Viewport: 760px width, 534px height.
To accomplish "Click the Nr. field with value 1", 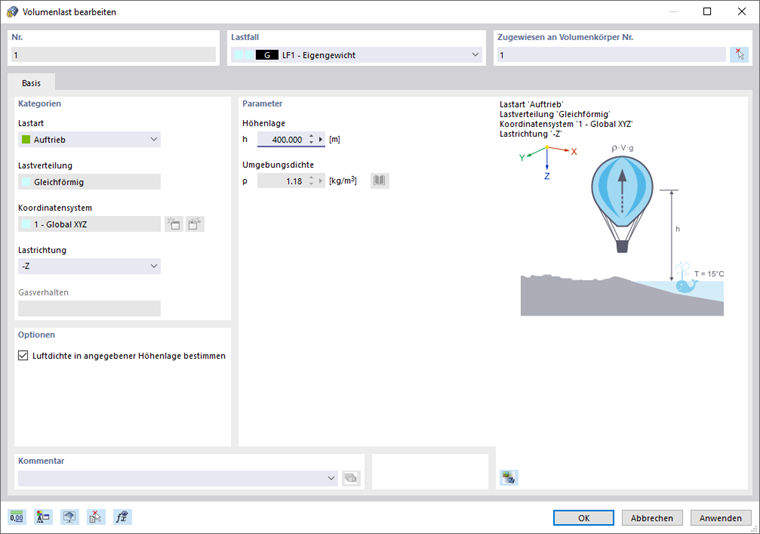I will click(x=113, y=55).
